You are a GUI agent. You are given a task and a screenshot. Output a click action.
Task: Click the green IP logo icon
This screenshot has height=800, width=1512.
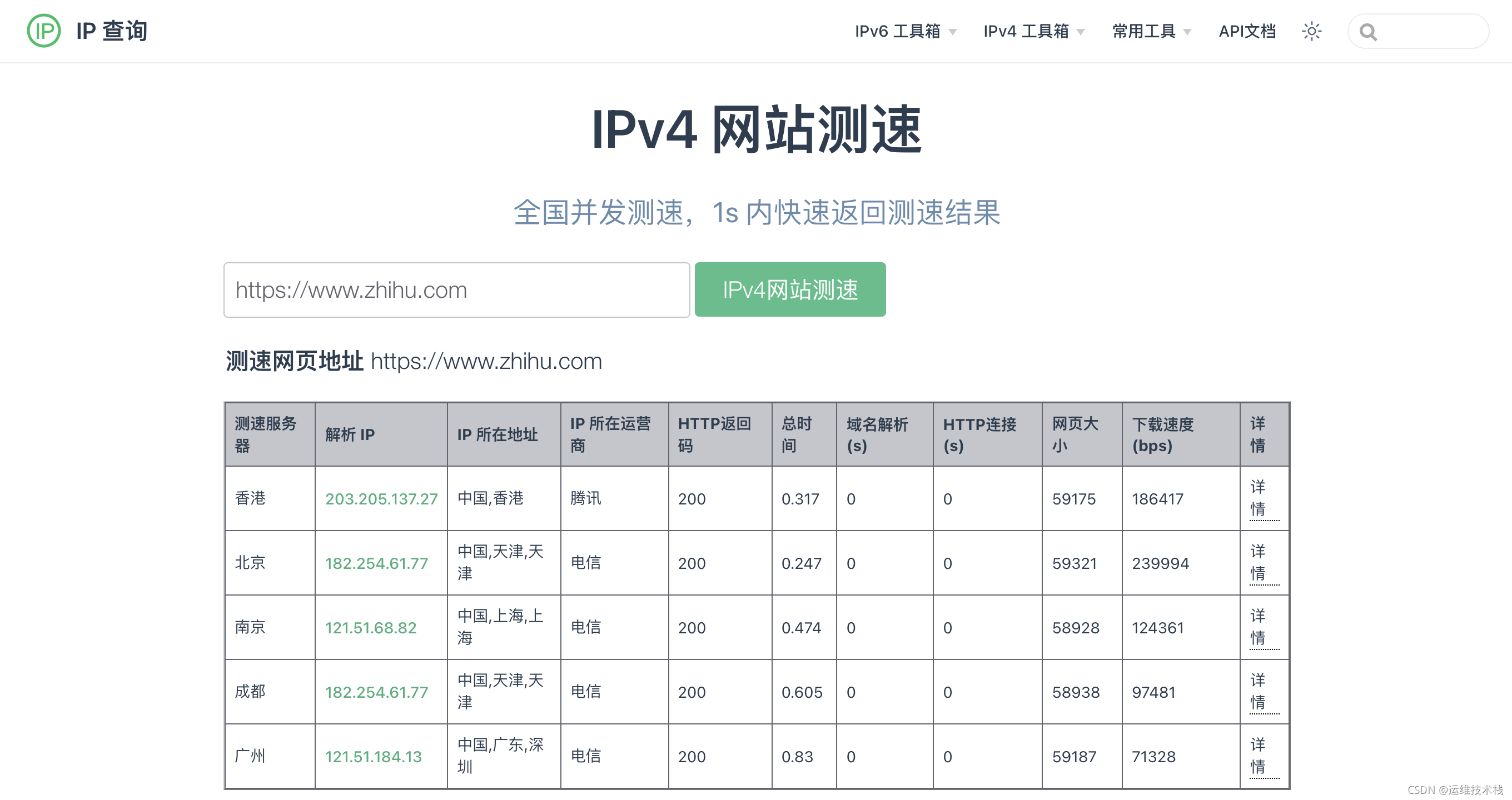point(43,31)
